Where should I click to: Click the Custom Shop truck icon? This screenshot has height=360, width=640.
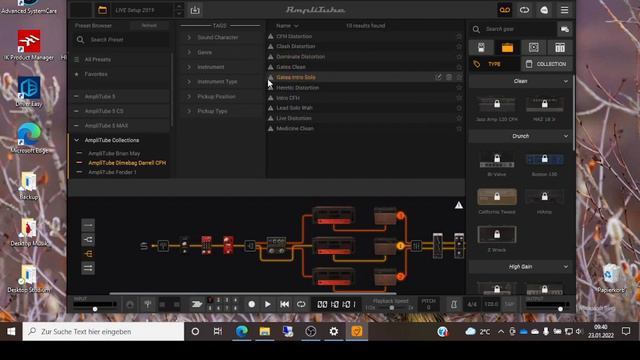click(565, 29)
